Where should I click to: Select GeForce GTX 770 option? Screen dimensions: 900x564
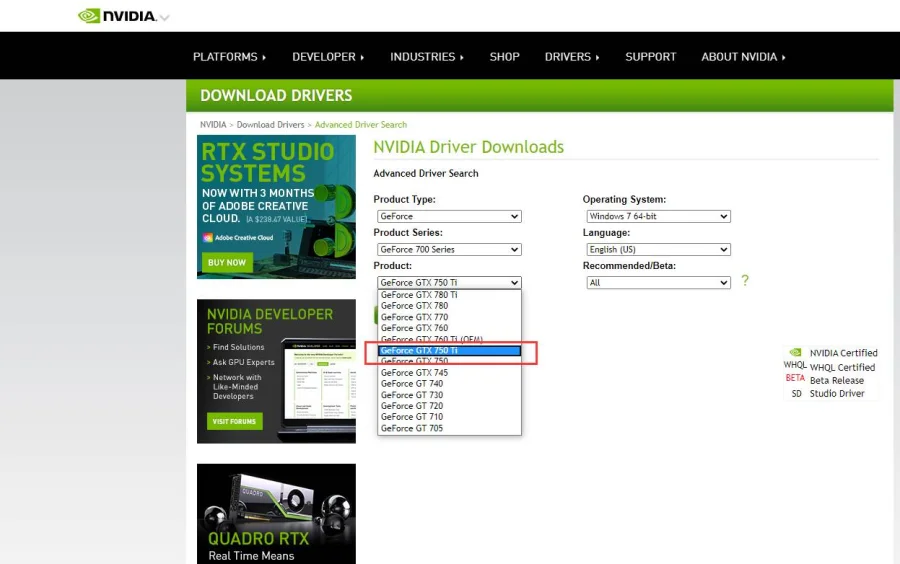(449, 317)
